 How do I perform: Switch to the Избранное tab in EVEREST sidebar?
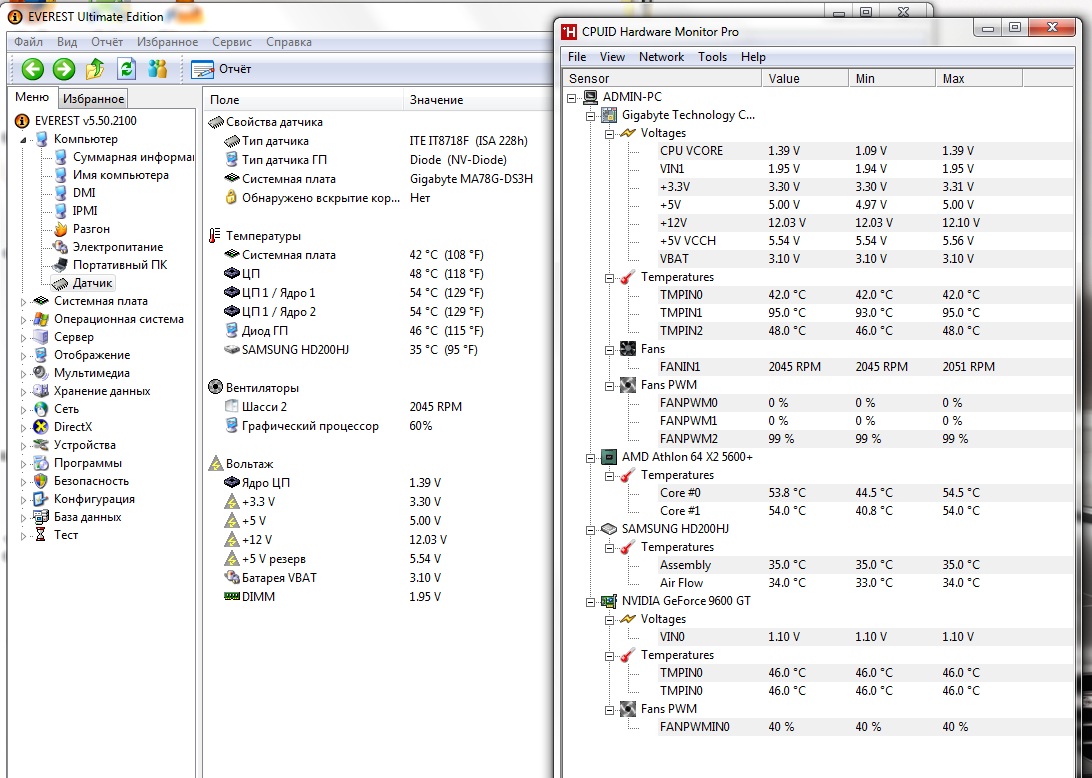[x=93, y=99]
